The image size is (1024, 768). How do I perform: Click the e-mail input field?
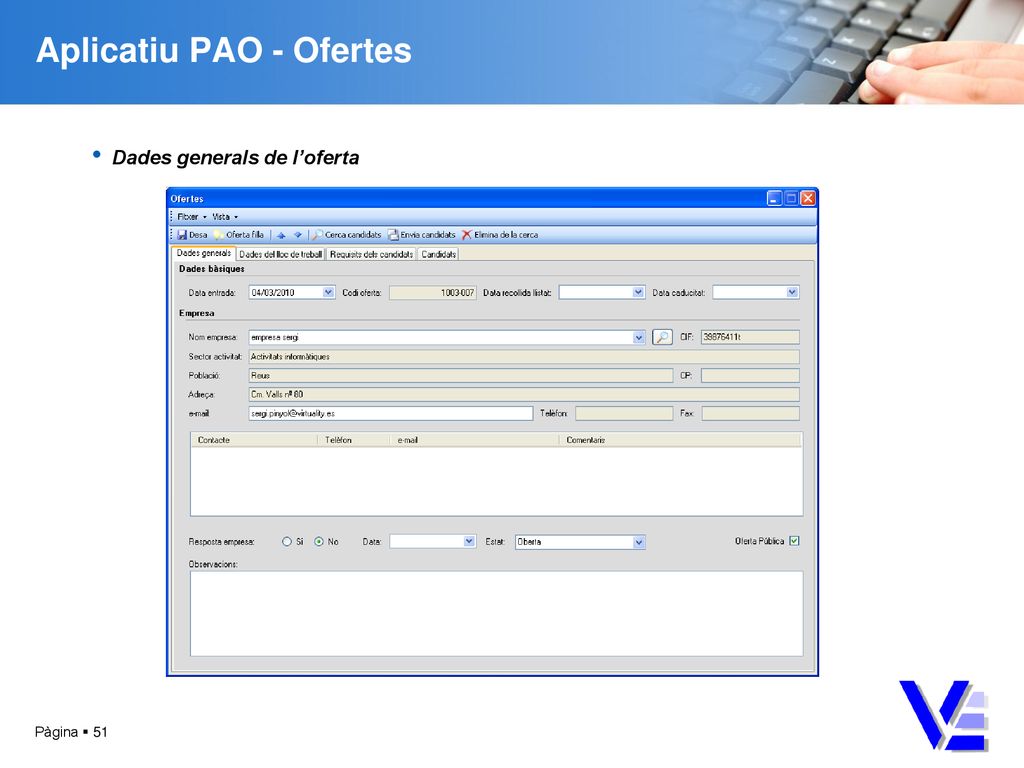point(391,413)
